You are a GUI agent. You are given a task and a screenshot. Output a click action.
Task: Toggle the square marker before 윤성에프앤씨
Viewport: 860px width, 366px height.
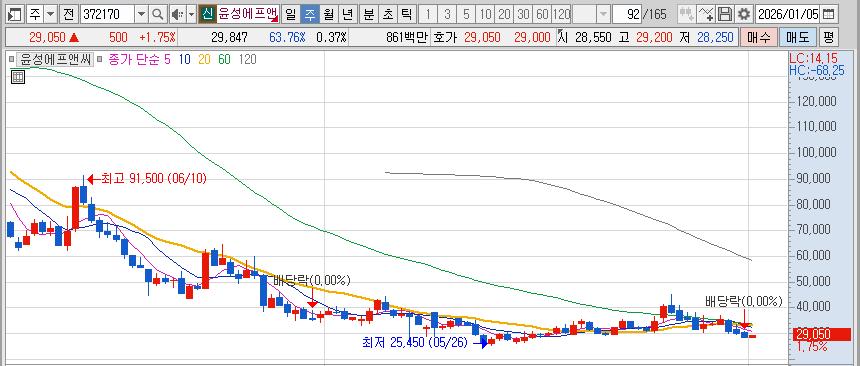tap(12, 59)
